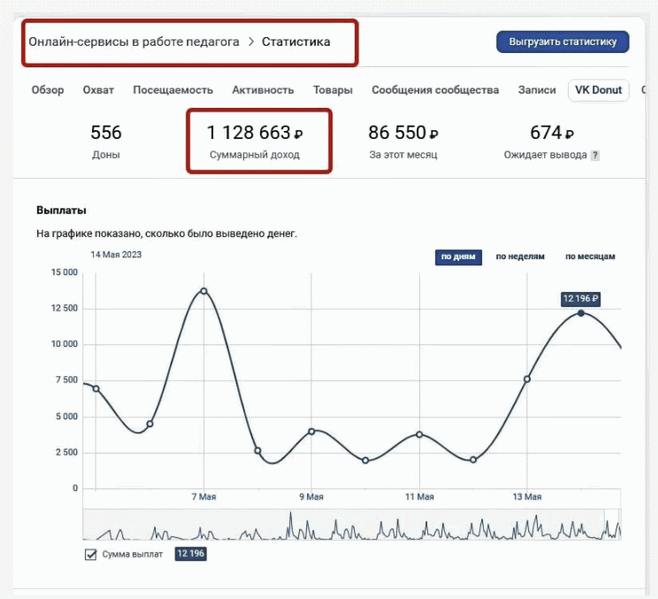Open the Онлайн-сервисы в работе педагога breadcrumb link
This screenshot has height=599, width=658.
(133, 42)
